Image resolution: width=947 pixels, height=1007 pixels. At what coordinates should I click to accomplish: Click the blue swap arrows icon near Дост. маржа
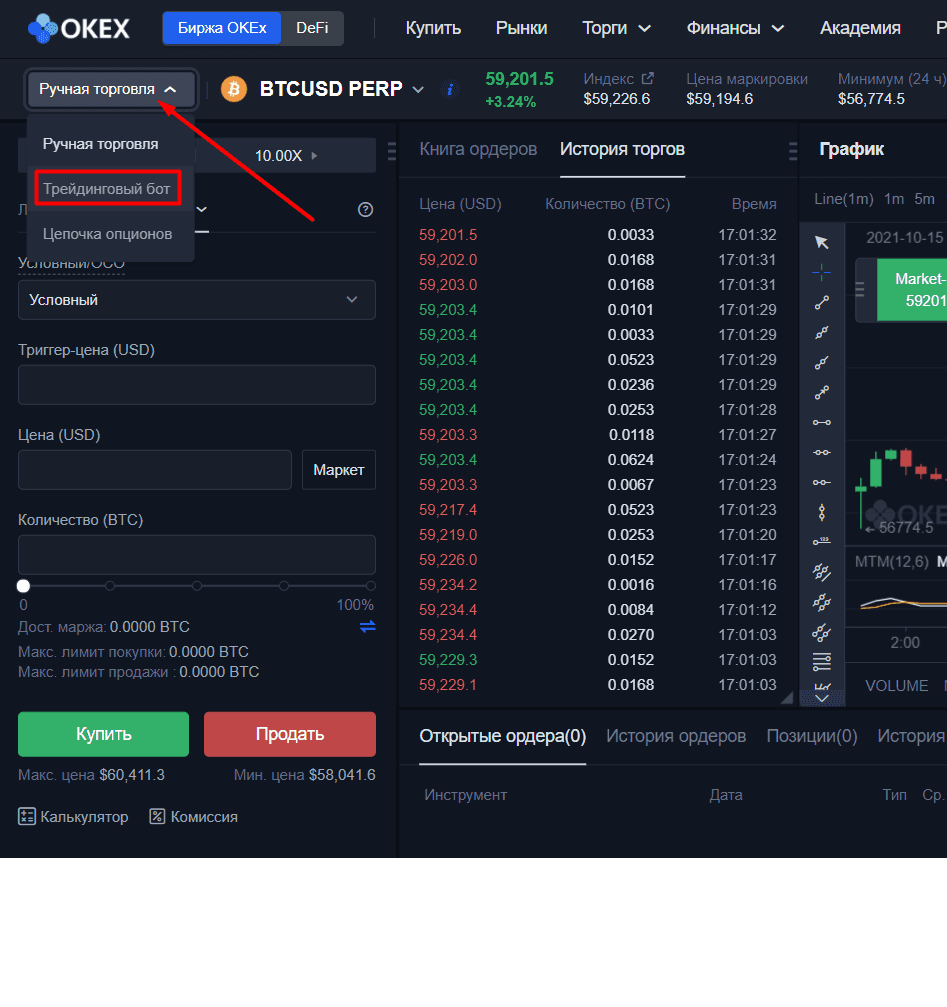(367, 626)
